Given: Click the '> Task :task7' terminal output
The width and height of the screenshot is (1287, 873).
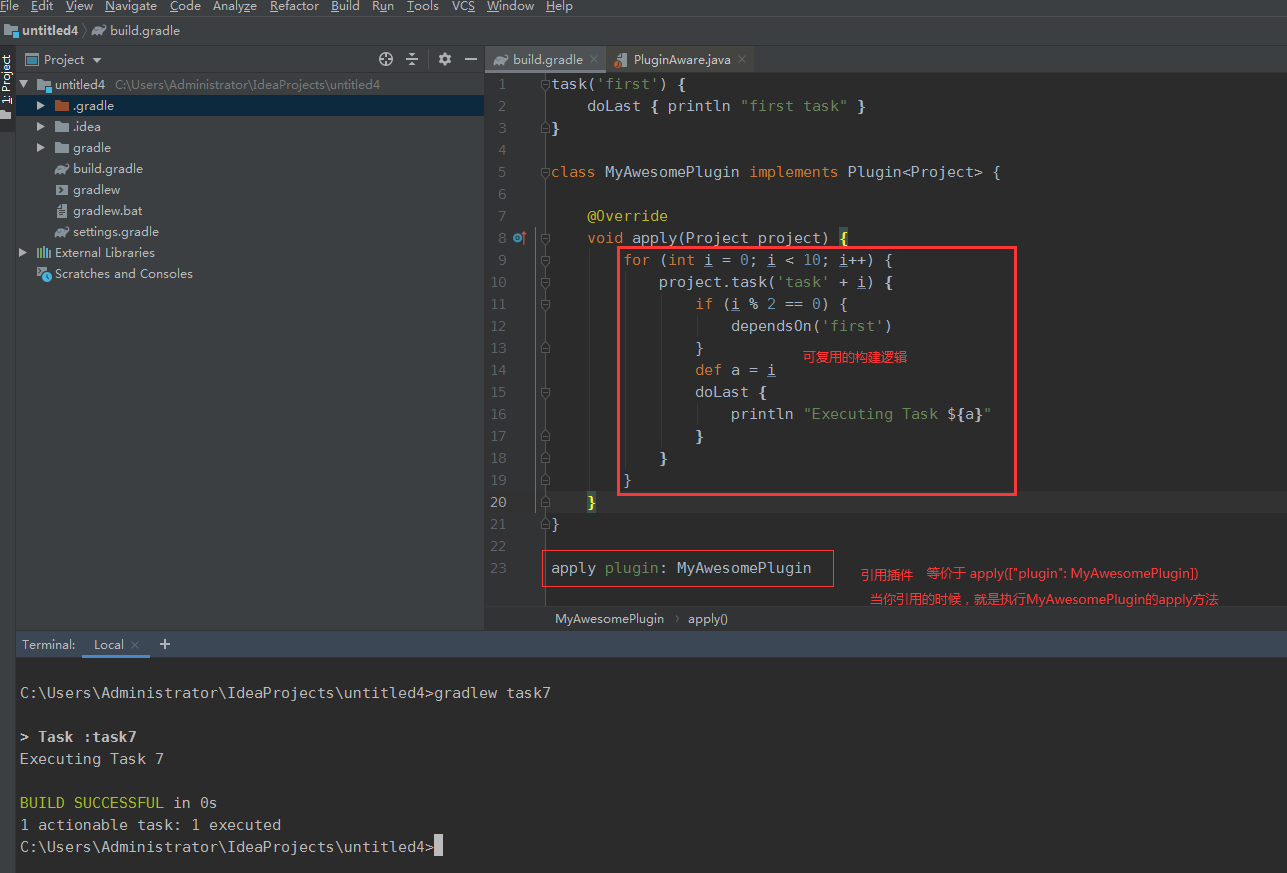Looking at the screenshot, I should coord(78,737).
